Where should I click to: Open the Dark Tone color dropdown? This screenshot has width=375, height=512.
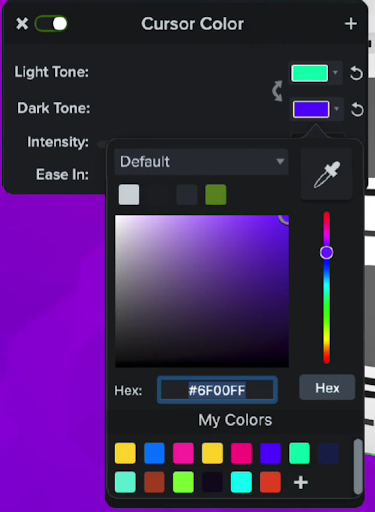pyautogui.click(x=336, y=109)
